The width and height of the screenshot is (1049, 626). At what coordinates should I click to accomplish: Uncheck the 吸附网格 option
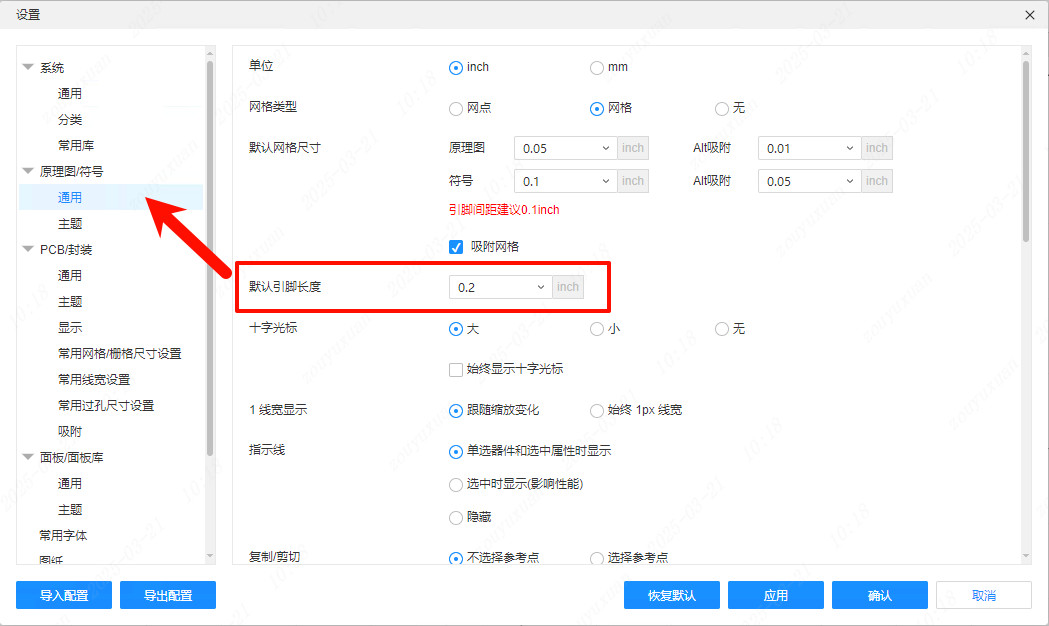[x=456, y=247]
